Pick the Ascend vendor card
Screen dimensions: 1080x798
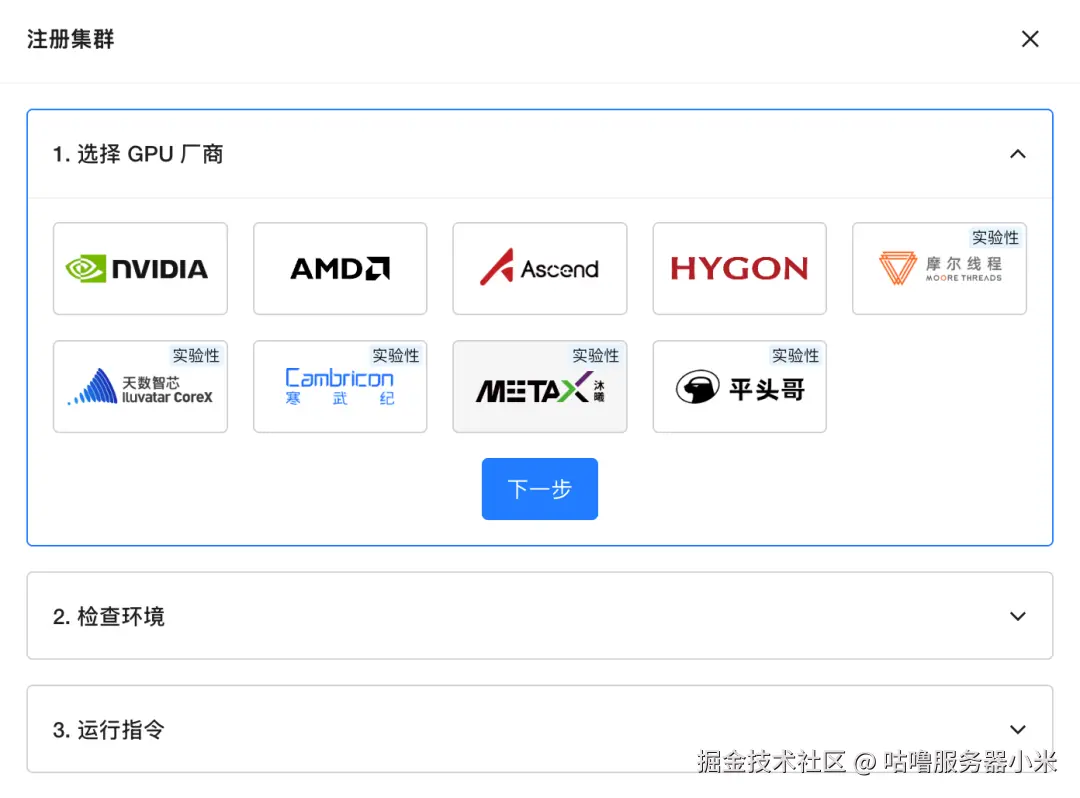click(540, 269)
